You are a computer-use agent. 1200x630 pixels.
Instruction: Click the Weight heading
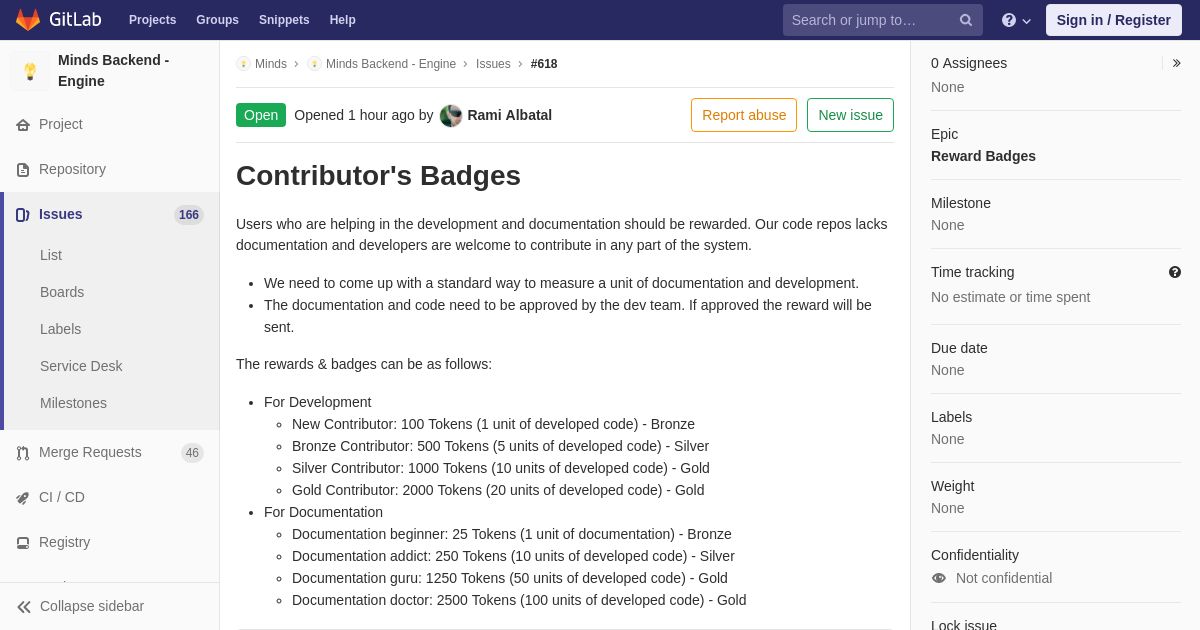coord(952,486)
